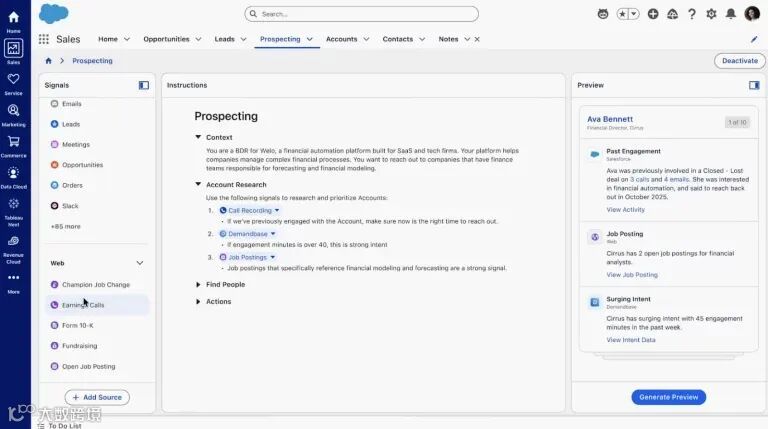
Task: Click the Salesforce cloud logo
Action: coord(54,14)
